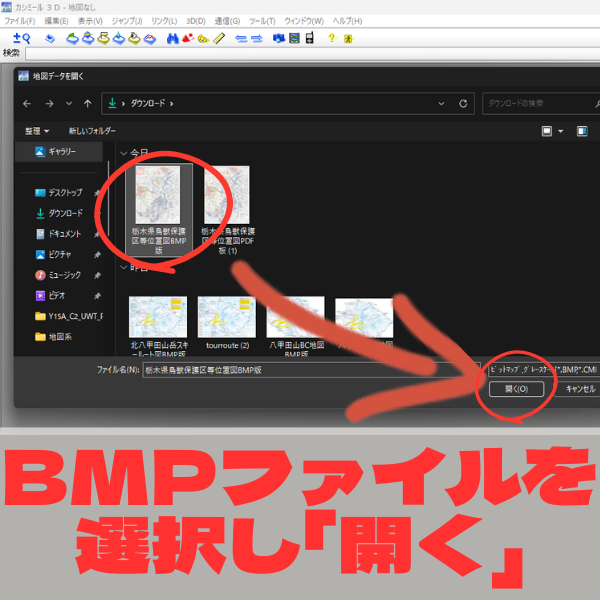Collapse the 今日 (Today) file group

124,153
